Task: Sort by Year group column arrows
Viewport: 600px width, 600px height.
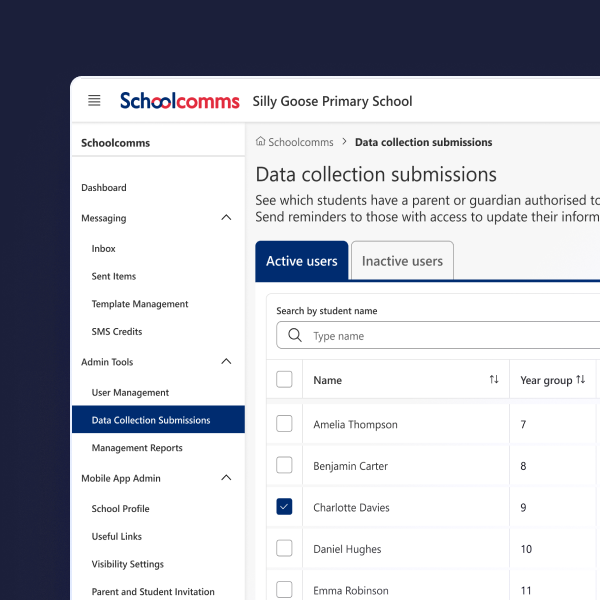Action: (x=581, y=380)
